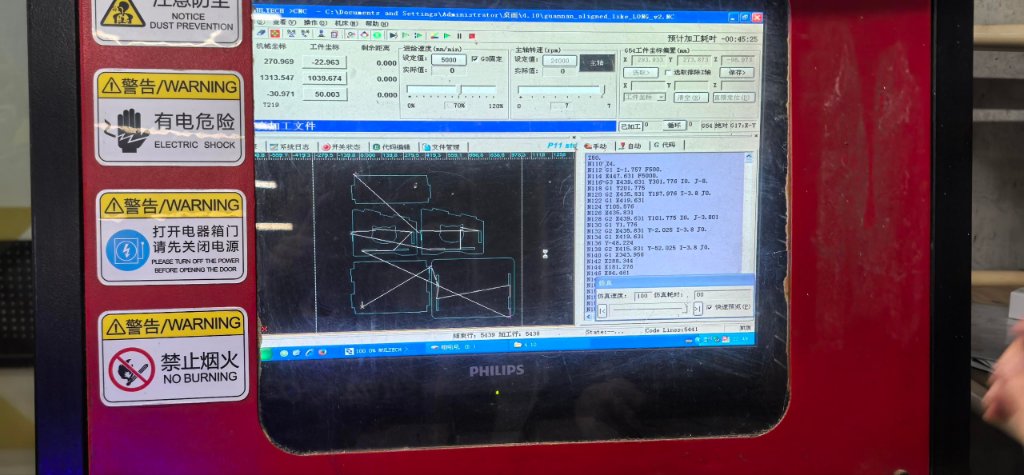The width and height of the screenshot is (1024, 475).
Task: Switch to the 开关状态 tab
Action: pos(341,147)
